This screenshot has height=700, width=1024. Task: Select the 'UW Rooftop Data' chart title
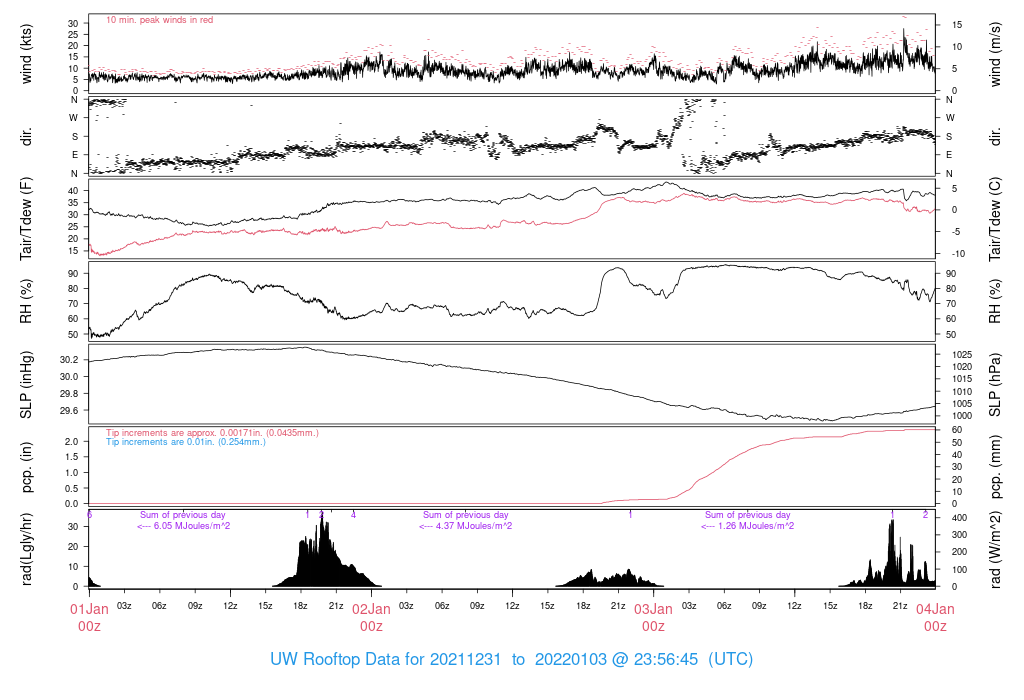(511, 659)
